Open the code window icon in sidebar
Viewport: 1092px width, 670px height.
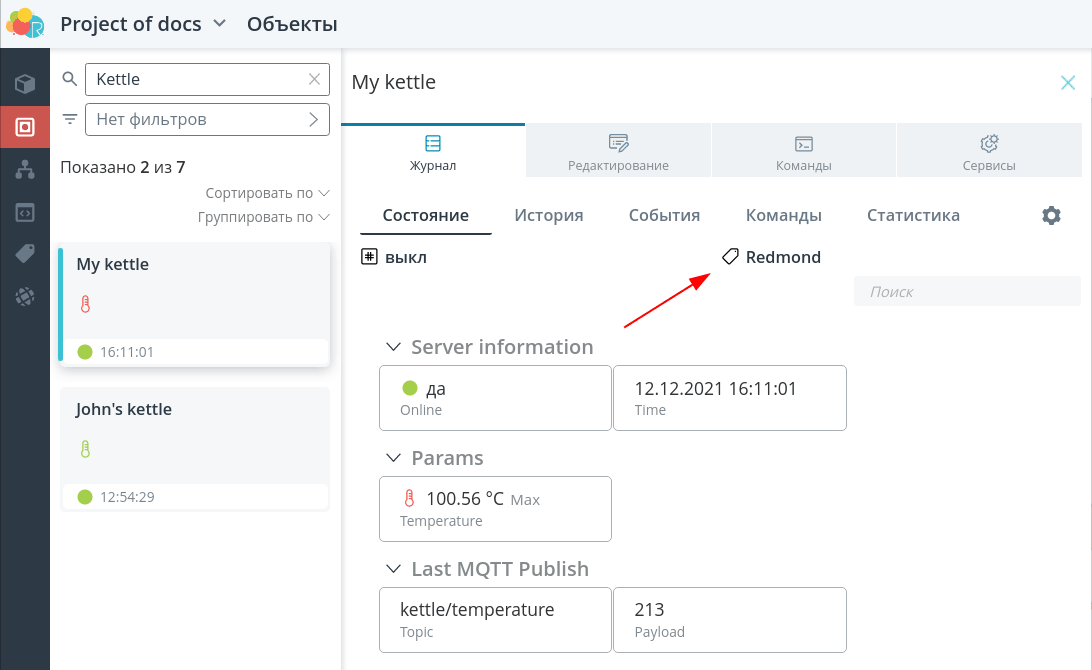pos(25,212)
